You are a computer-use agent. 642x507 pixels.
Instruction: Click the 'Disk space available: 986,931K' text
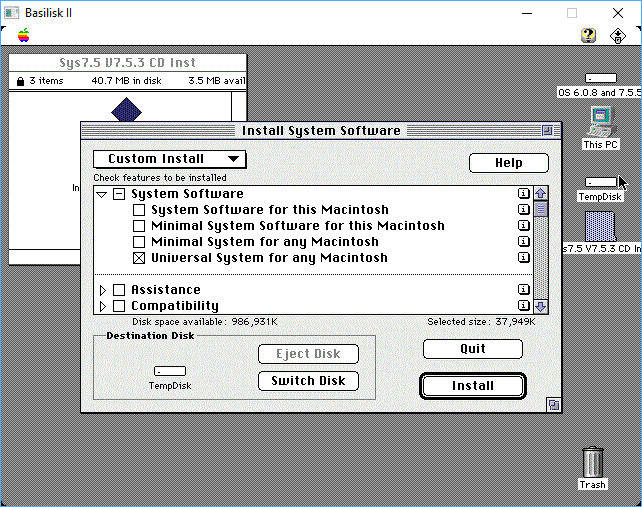click(205, 322)
